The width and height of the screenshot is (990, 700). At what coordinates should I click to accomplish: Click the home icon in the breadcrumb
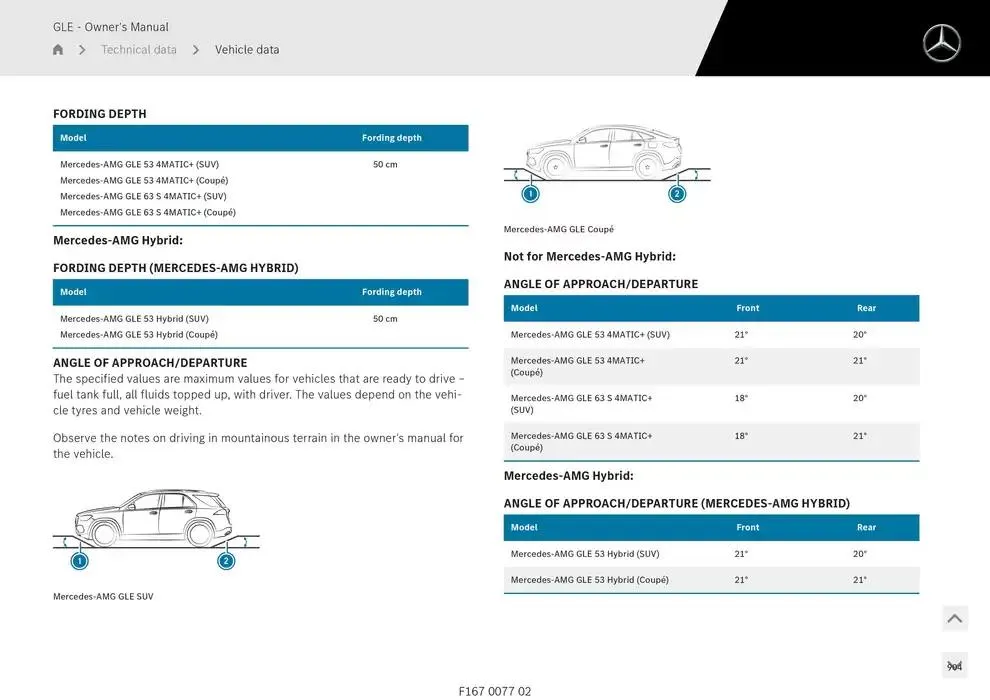pos(57,48)
